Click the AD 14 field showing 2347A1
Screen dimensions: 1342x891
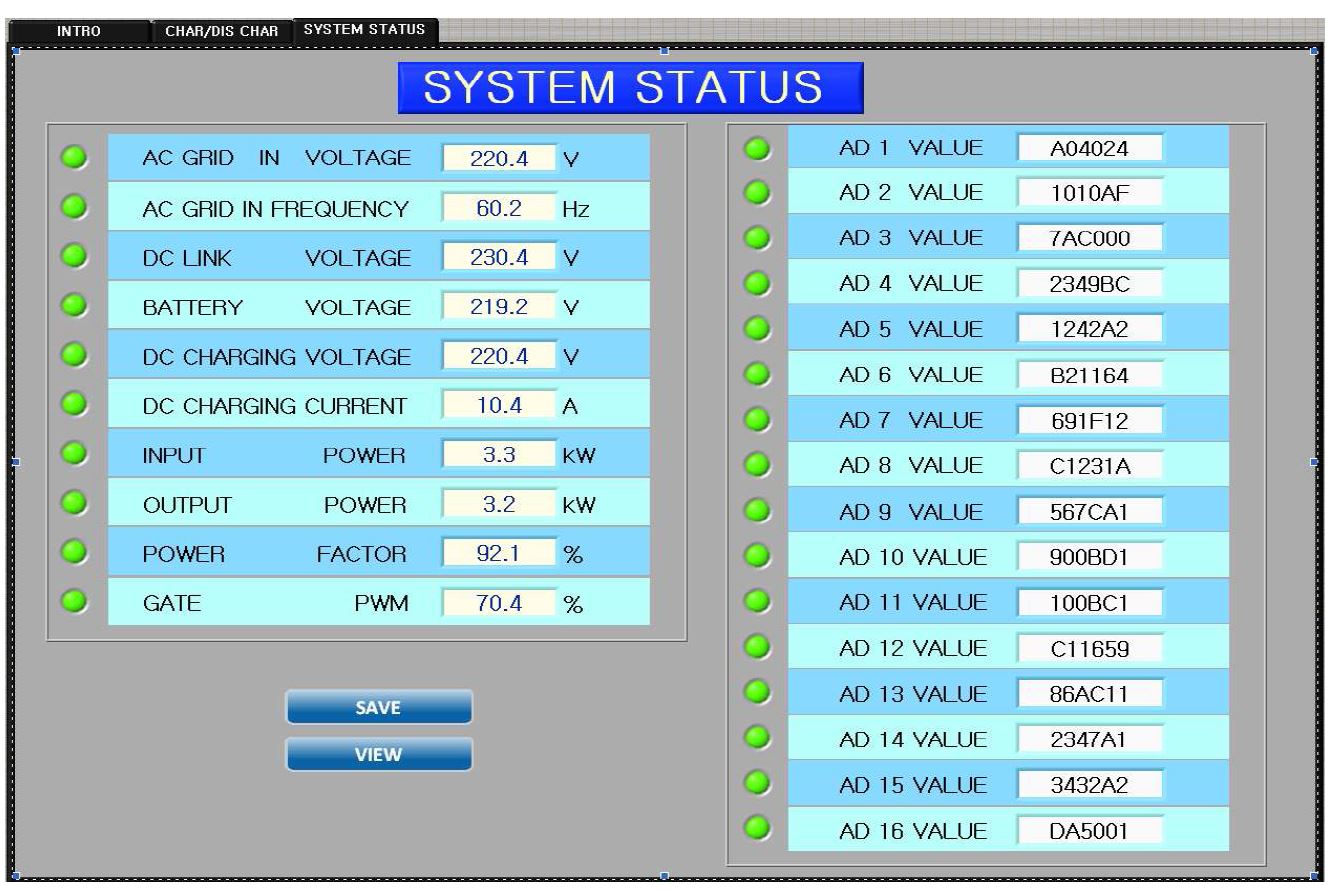(1091, 740)
